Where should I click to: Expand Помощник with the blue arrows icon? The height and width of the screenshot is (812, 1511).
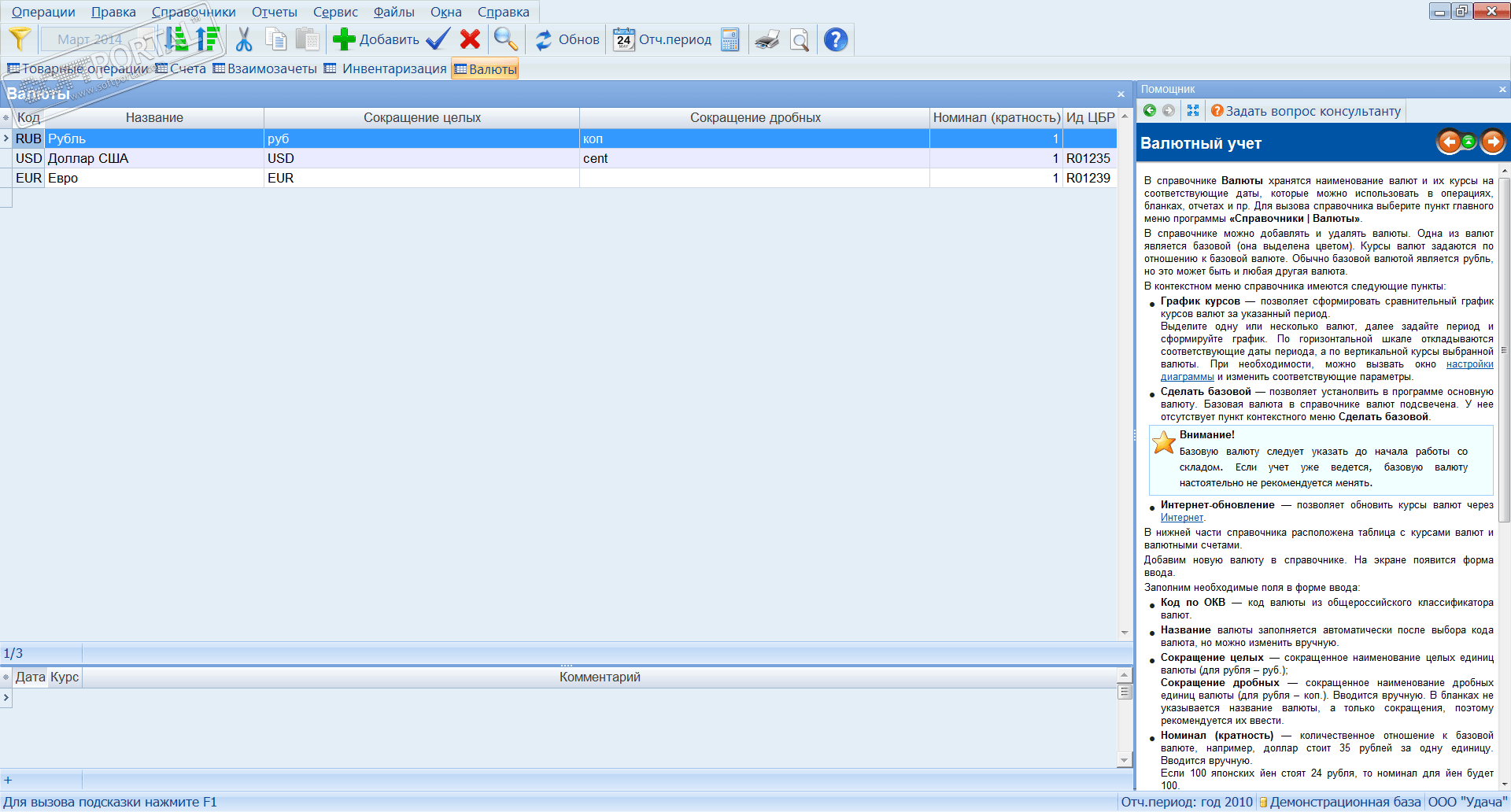1193,110
